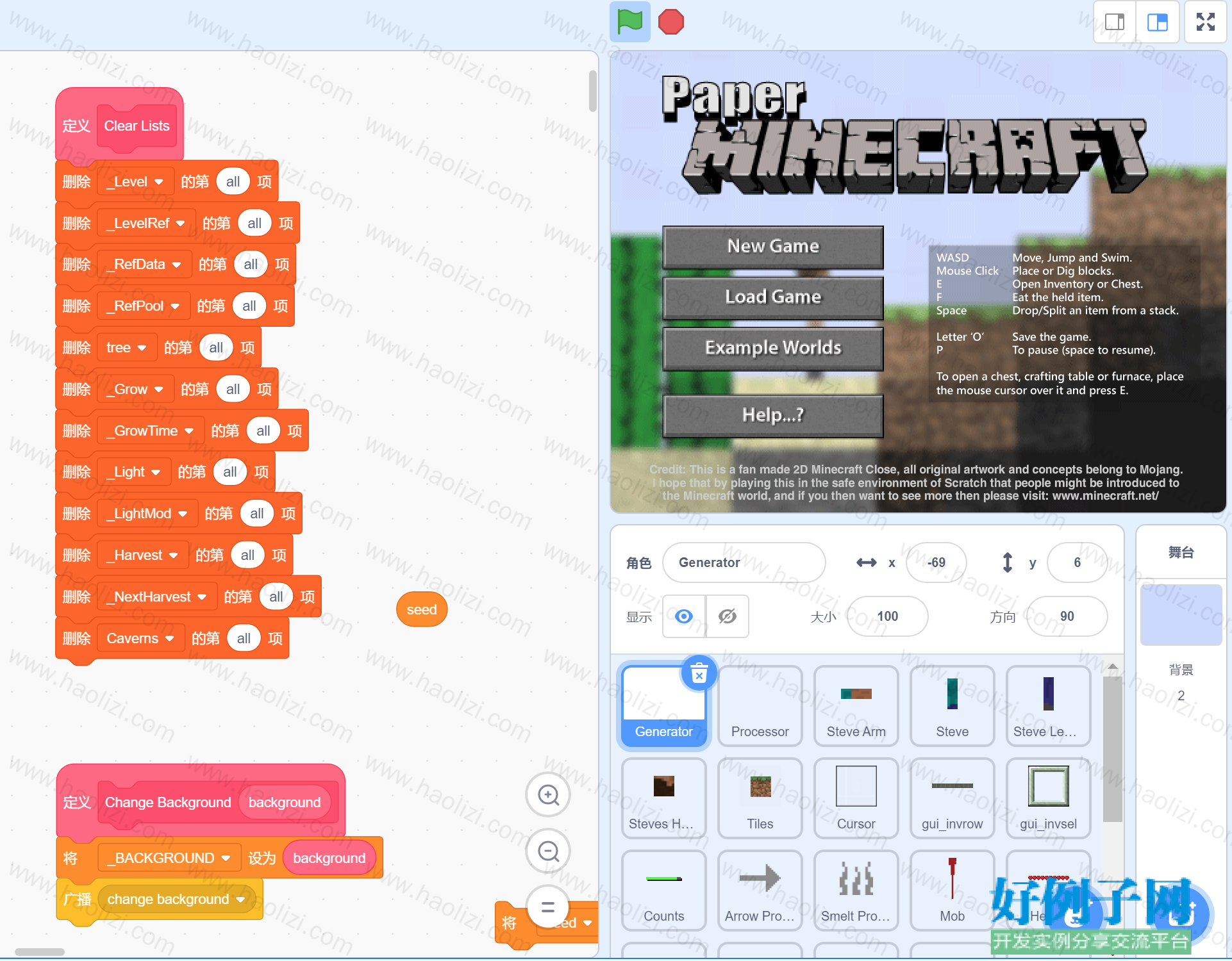Open the tree list dropdown
Screen dimensions: 1232x961
point(128,348)
